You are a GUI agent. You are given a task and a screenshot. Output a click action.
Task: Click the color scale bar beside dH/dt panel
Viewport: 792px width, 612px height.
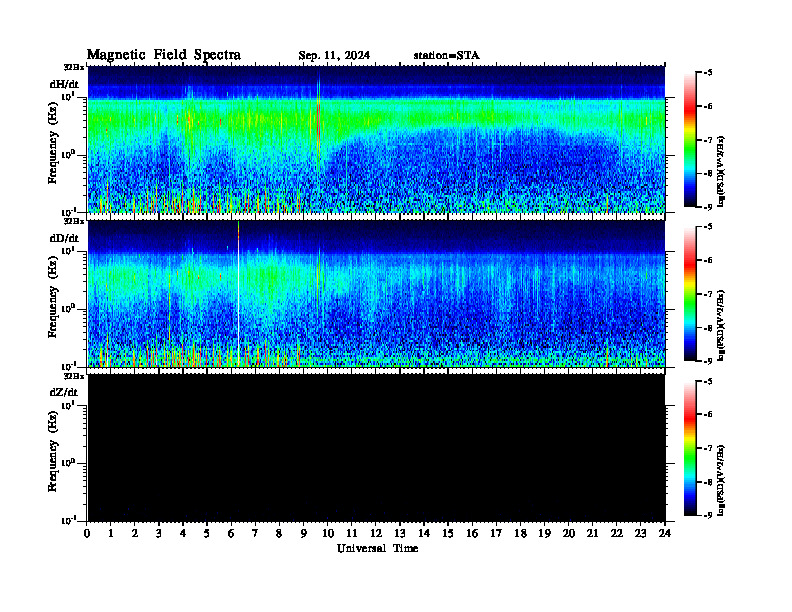pos(689,139)
